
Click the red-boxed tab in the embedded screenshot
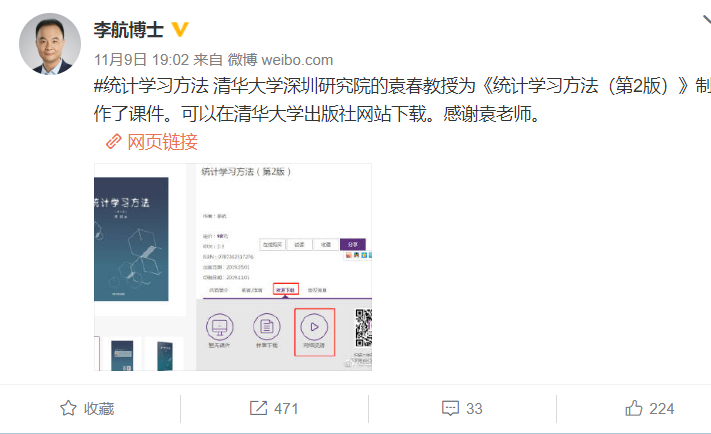[x=286, y=289]
